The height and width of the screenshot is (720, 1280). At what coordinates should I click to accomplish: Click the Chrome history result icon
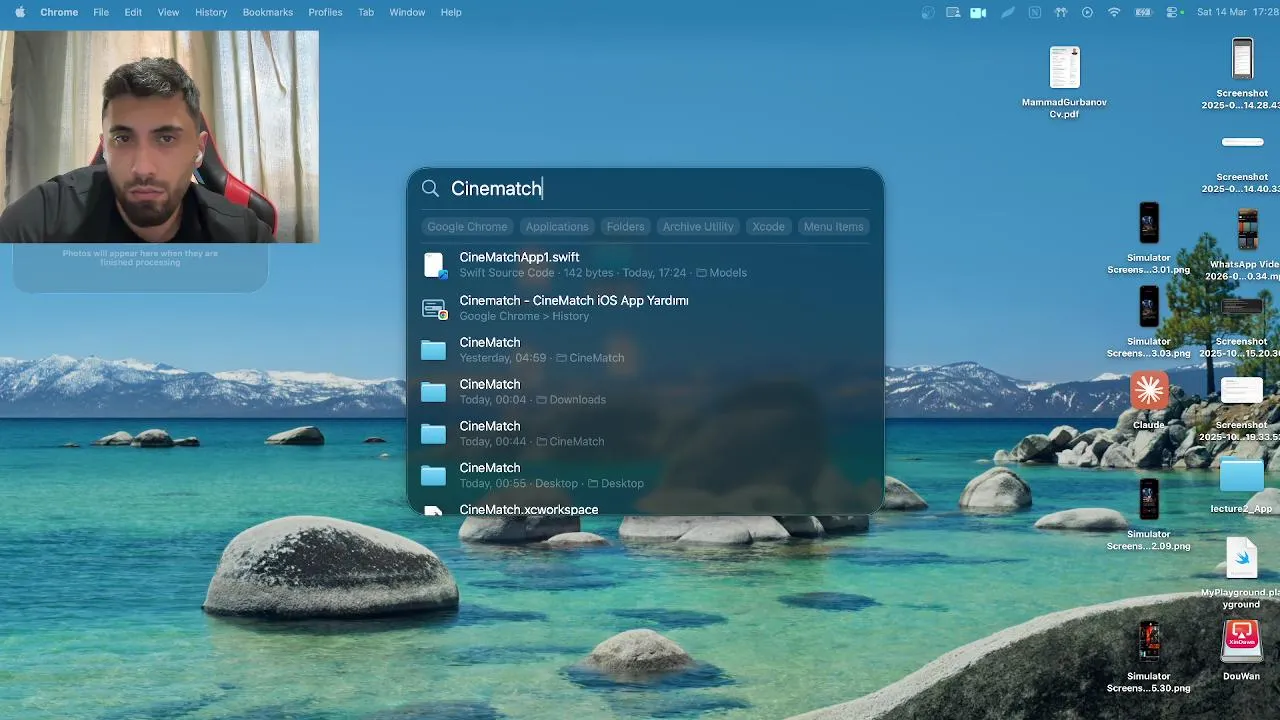pyautogui.click(x=433, y=308)
